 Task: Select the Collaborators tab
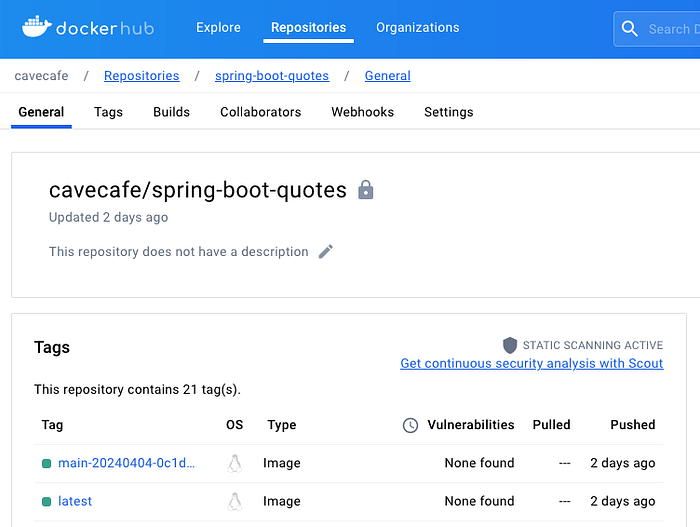260,112
